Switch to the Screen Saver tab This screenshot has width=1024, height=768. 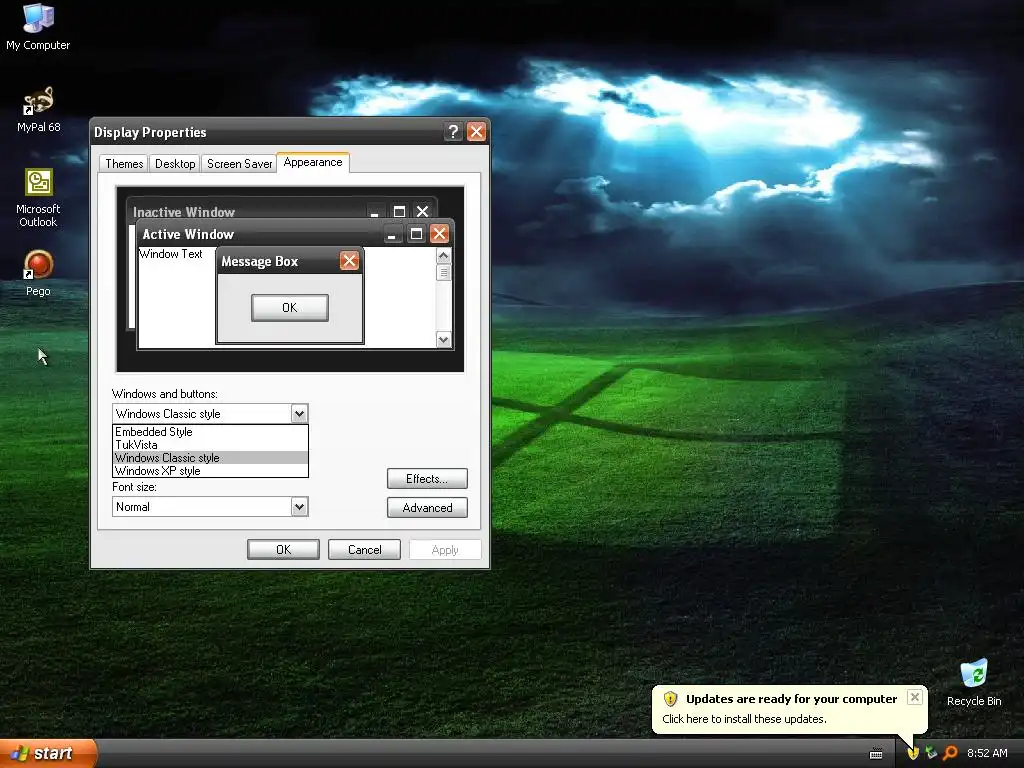point(240,163)
